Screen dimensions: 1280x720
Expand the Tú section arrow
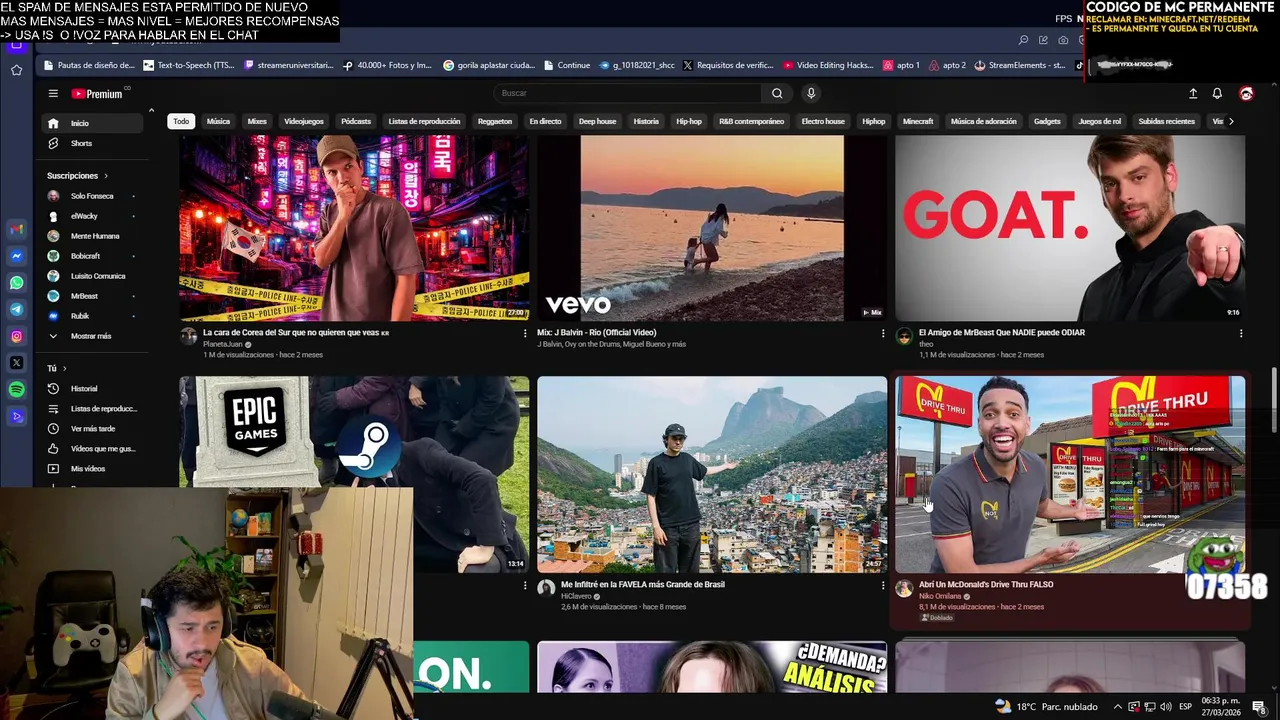(65, 368)
